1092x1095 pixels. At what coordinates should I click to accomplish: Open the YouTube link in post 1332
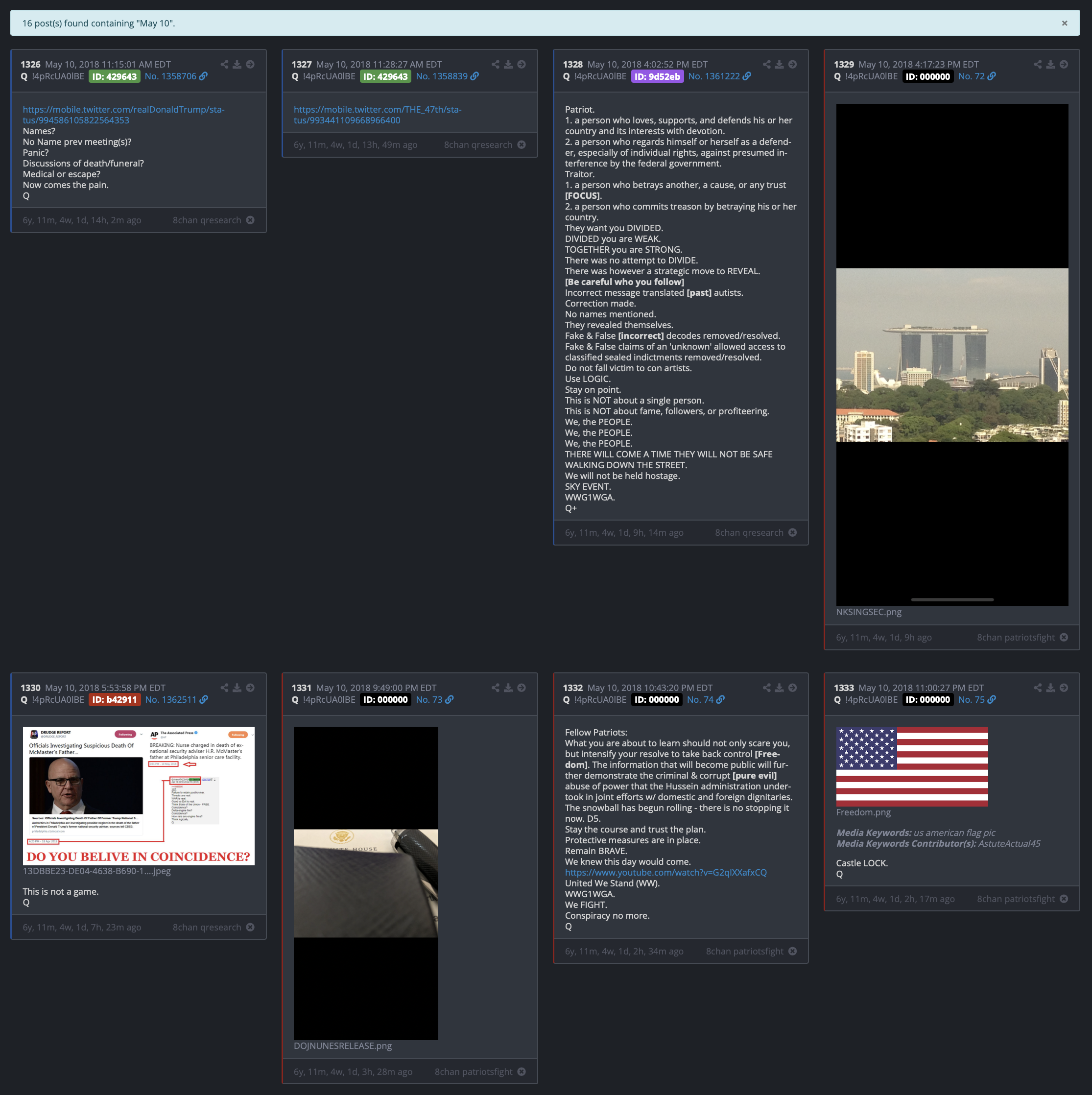(666, 872)
